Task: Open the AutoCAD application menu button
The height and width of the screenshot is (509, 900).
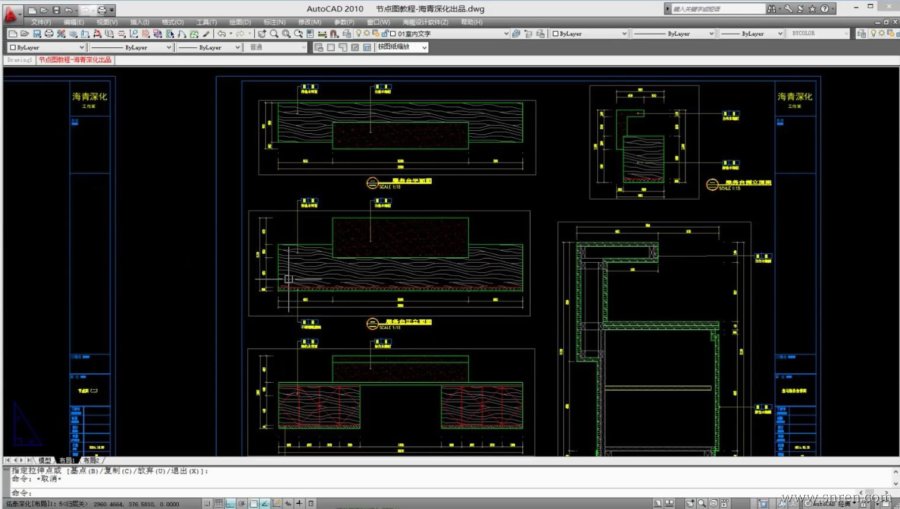Action: 12,13
